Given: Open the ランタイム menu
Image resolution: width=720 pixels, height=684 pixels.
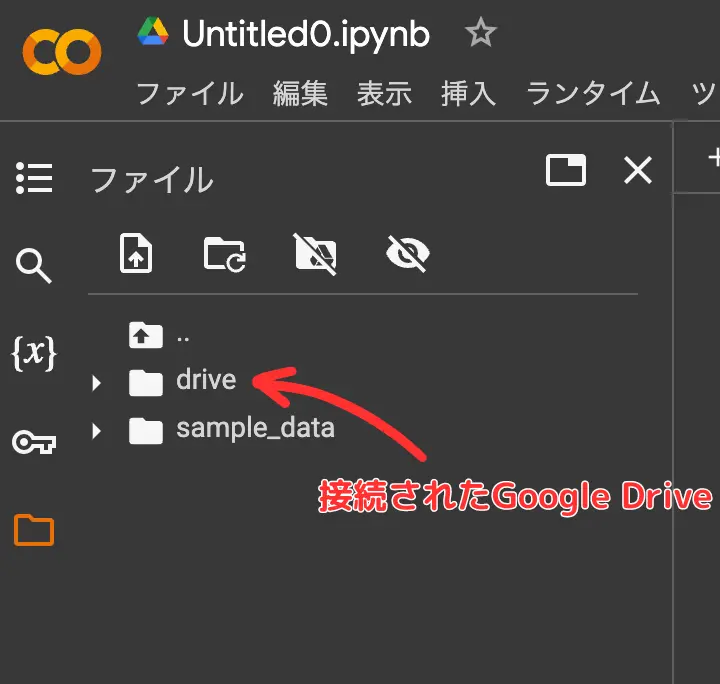Looking at the screenshot, I should click(x=593, y=94).
